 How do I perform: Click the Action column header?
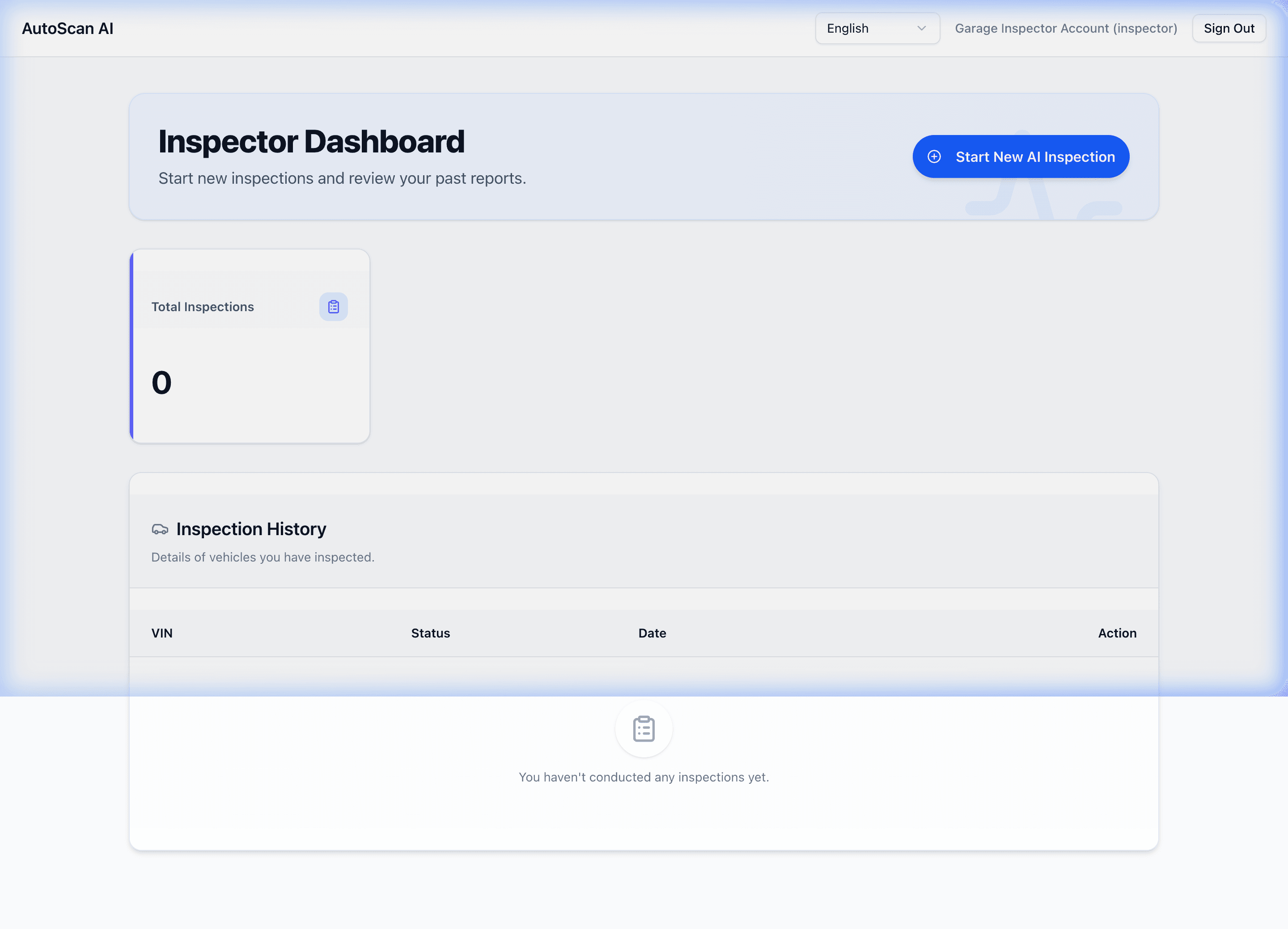[x=1117, y=633]
